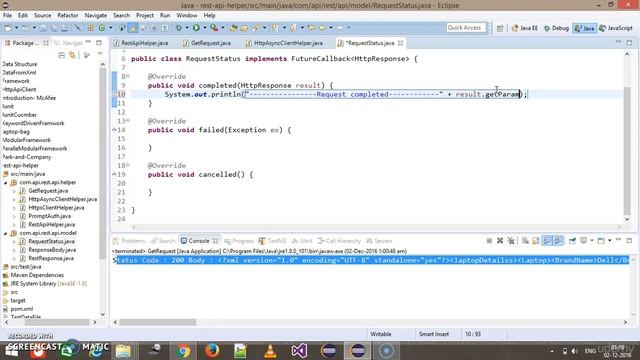640x360 pixels.
Task: Open VLC from the Windows taskbar
Action: tap(270, 351)
